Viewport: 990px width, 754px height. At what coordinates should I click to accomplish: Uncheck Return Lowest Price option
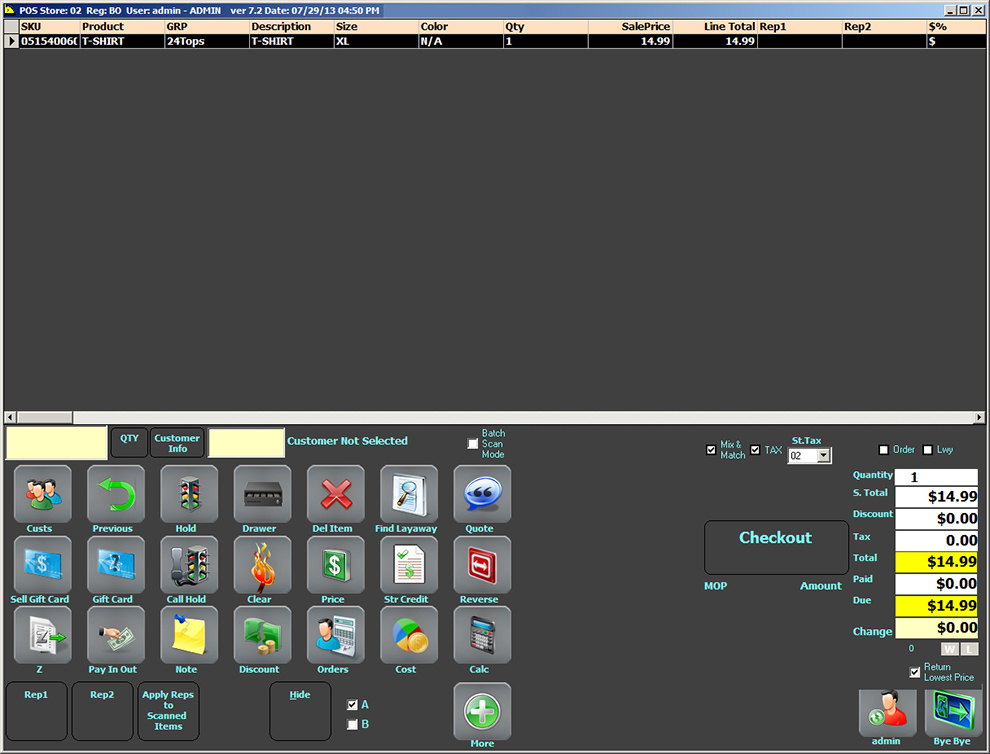click(914, 672)
